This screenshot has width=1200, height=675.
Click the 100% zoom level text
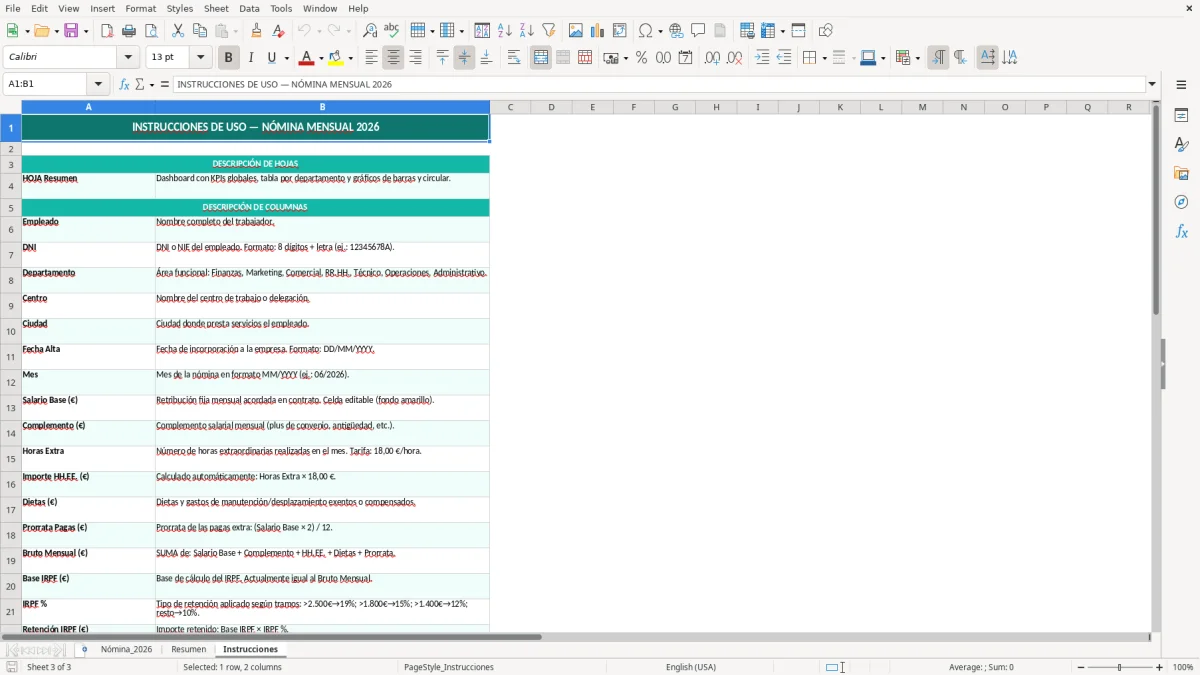point(1183,667)
